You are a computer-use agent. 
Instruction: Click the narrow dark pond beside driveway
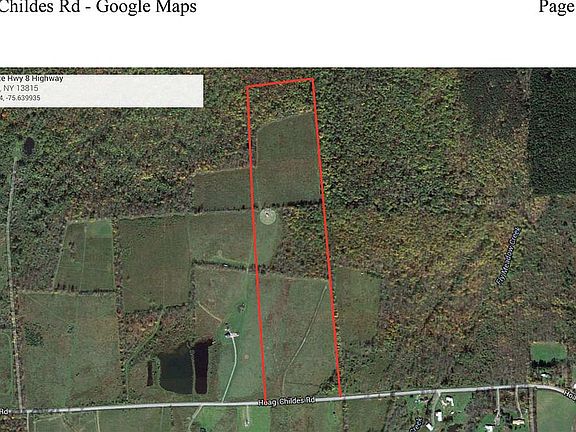tap(201, 367)
